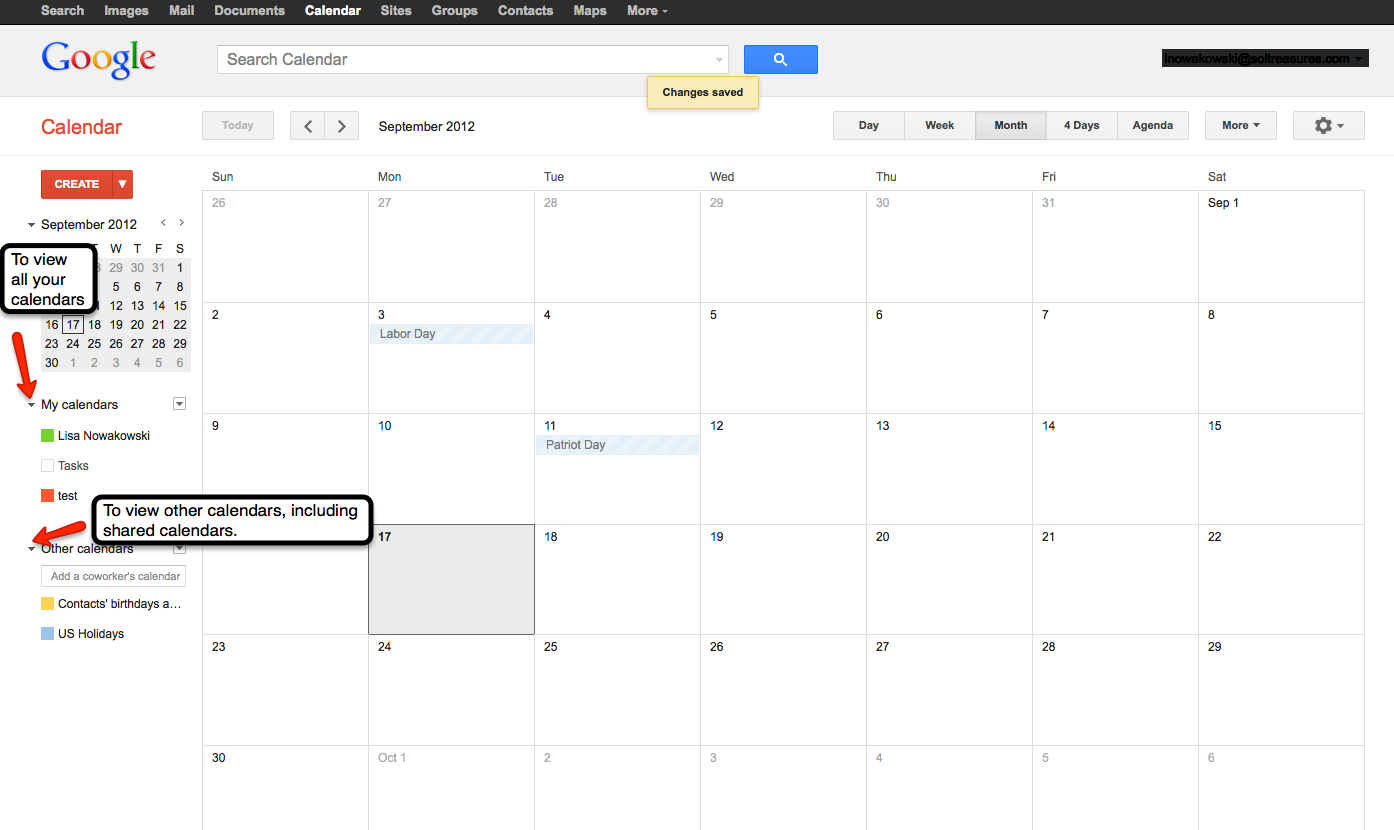
Task: Collapse the My calendars section
Action: 32,405
